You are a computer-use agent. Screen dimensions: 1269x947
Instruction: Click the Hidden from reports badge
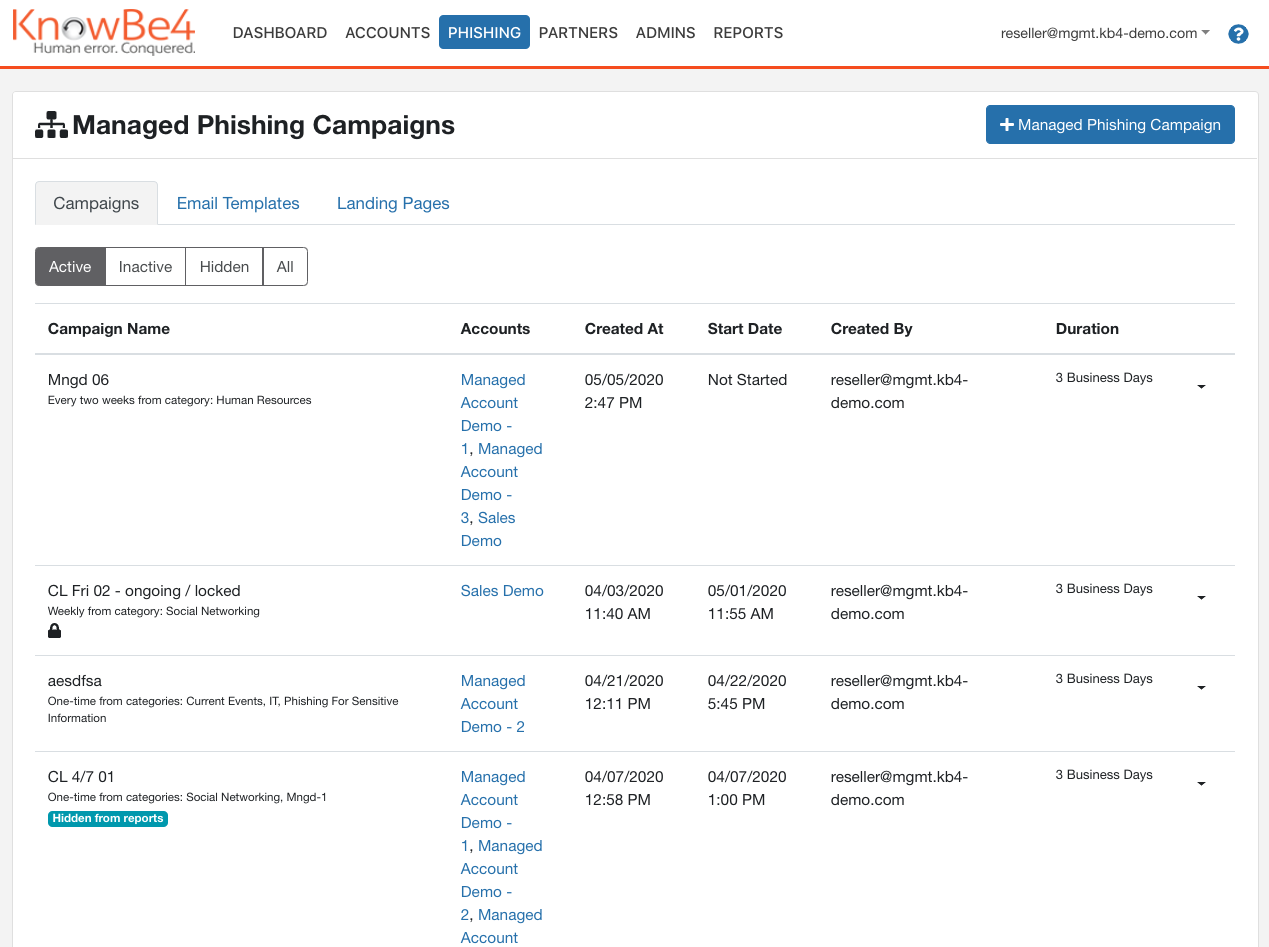[107, 818]
